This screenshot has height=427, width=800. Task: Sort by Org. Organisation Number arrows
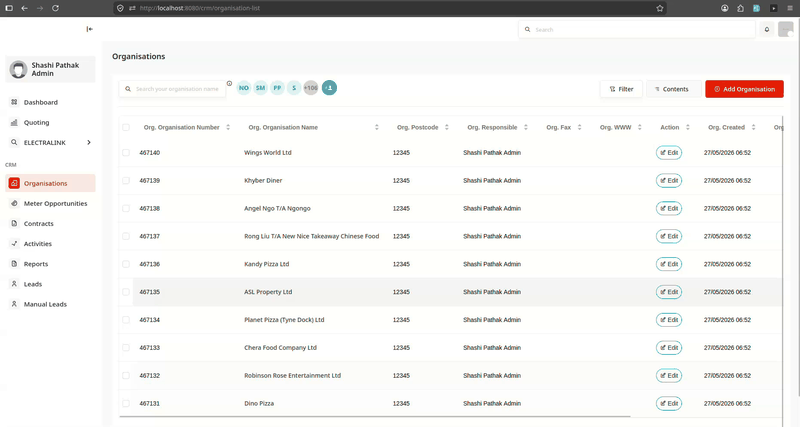(228, 127)
